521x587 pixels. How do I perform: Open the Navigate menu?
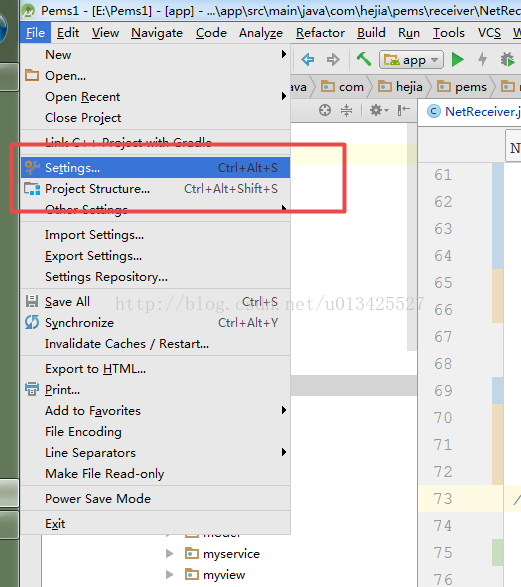[157, 33]
